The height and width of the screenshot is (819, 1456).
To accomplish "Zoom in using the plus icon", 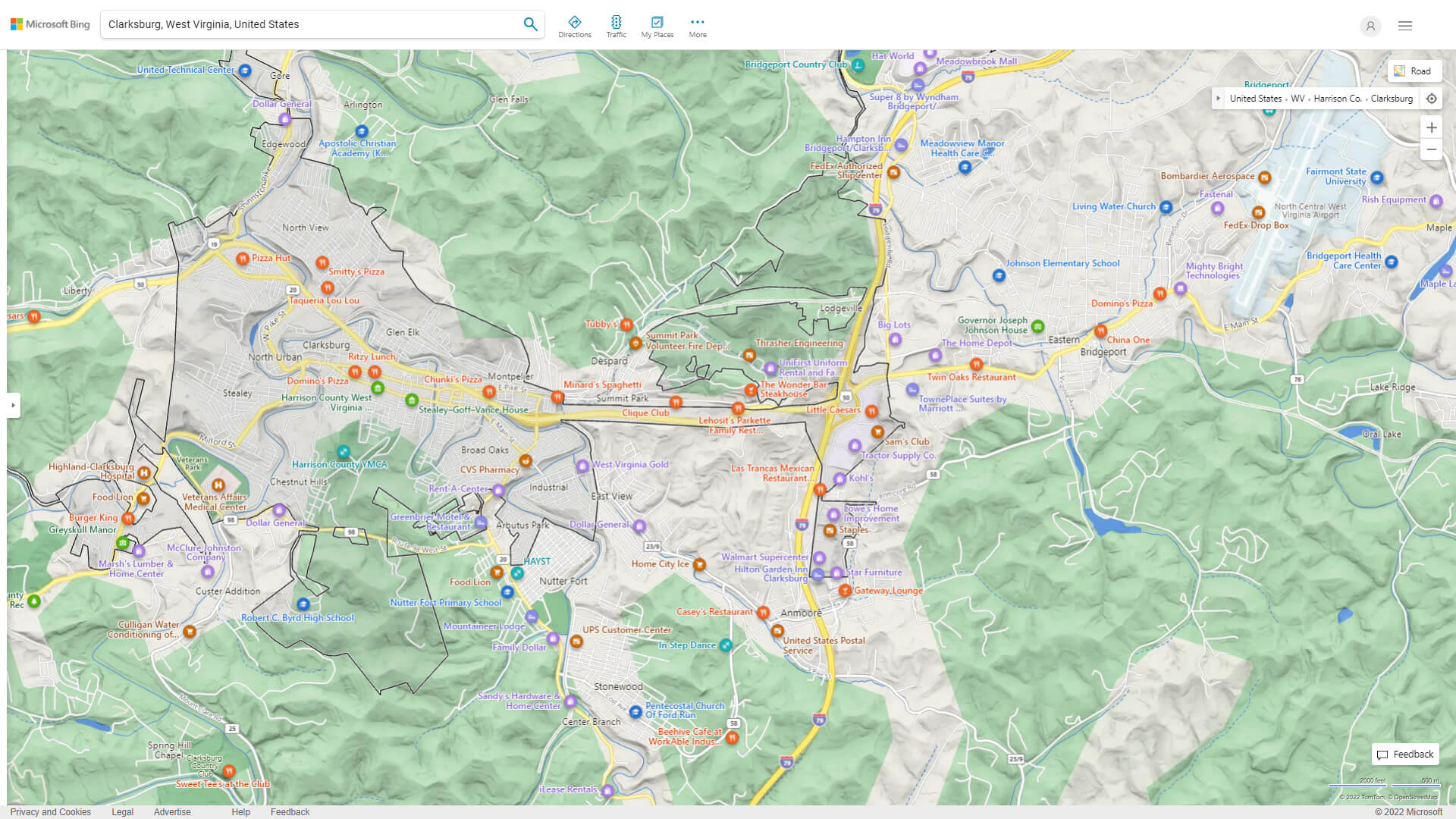I will pyautogui.click(x=1432, y=127).
